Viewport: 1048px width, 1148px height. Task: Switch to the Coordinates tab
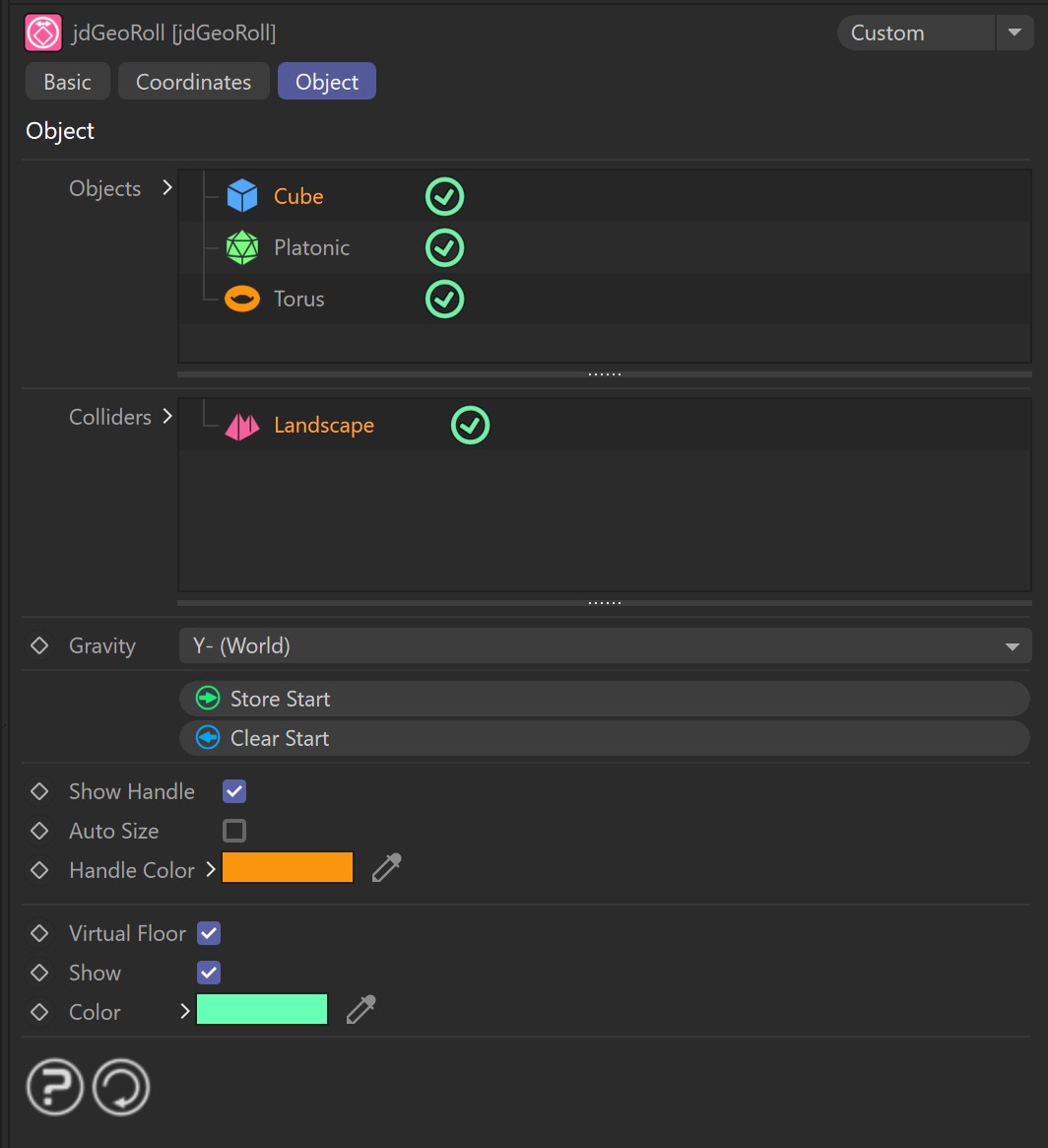(x=193, y=82)
